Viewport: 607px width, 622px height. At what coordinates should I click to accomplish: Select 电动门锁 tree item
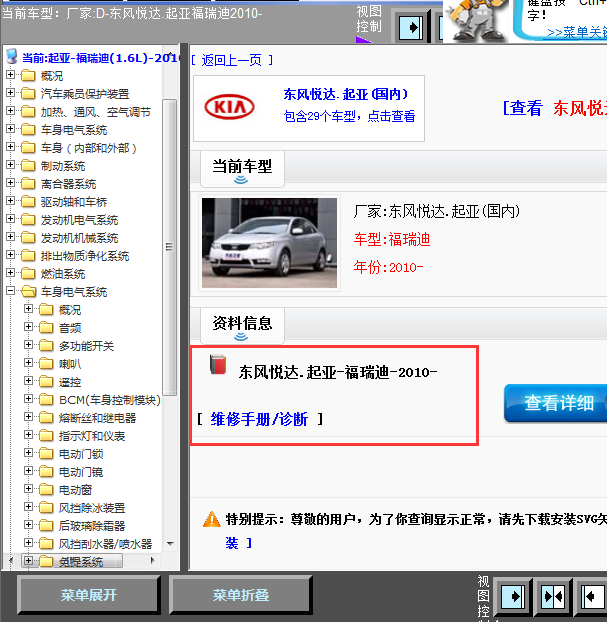point(81,454)
